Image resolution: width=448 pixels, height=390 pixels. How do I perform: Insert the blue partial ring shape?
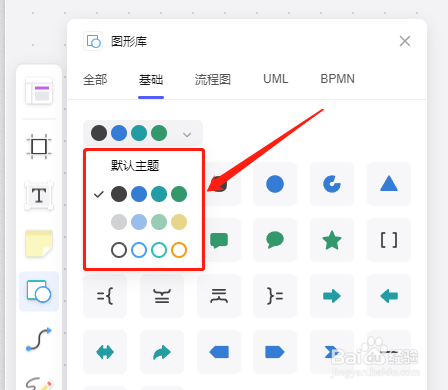332,184
